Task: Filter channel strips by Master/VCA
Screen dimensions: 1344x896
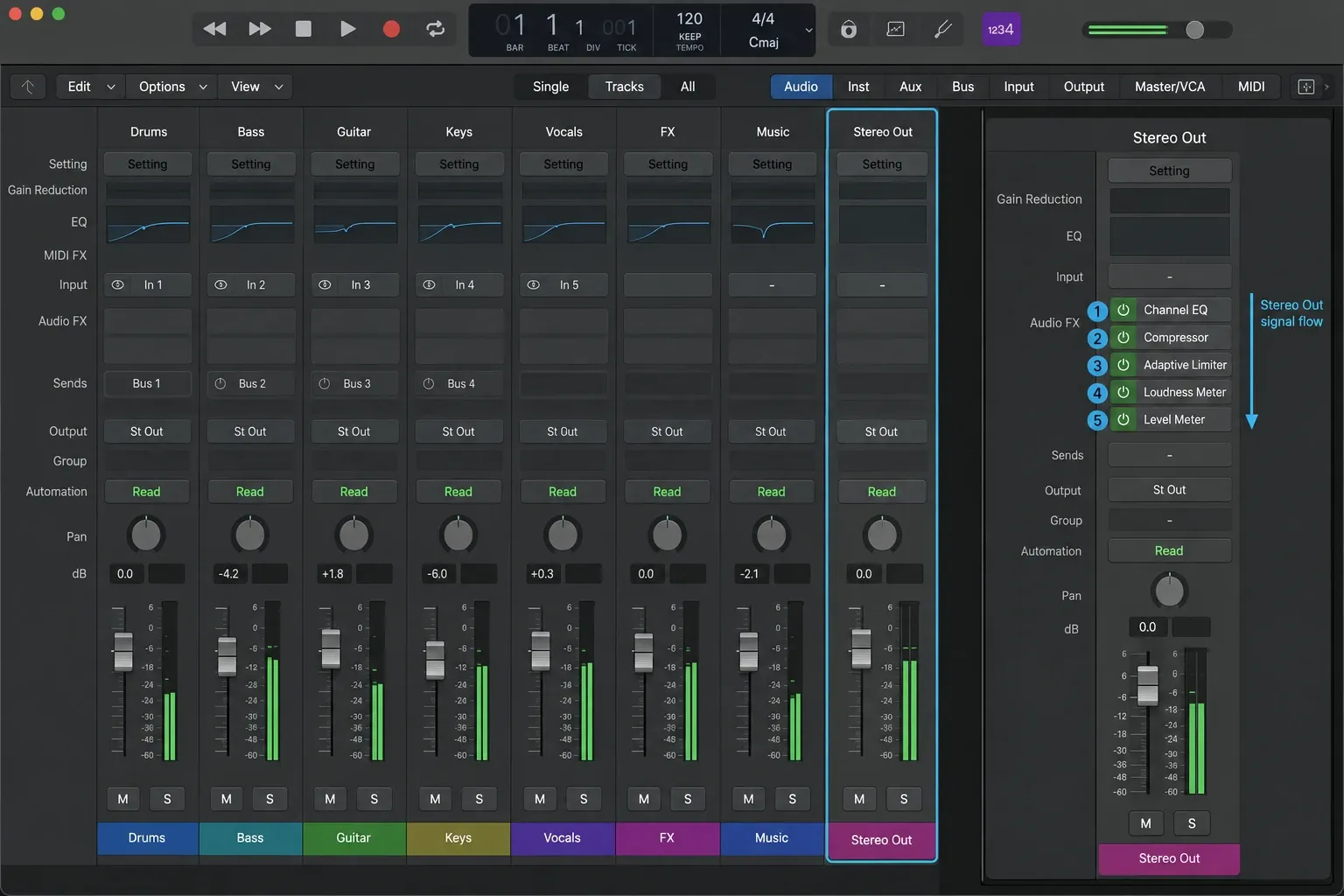Action: tap(1170, 87)
